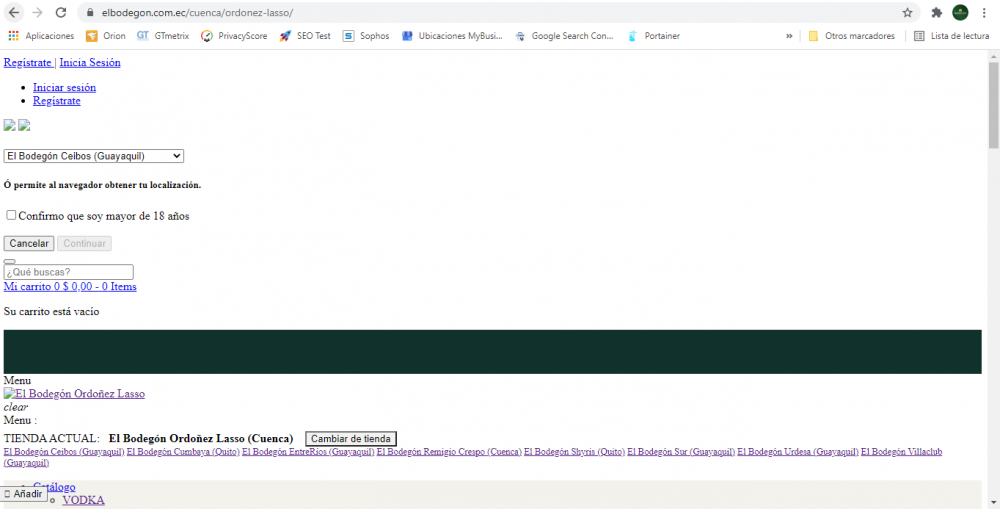Click the padlock site info icon
The image size is (1000, 509).
pyautogui.click(x=90, y=13)
